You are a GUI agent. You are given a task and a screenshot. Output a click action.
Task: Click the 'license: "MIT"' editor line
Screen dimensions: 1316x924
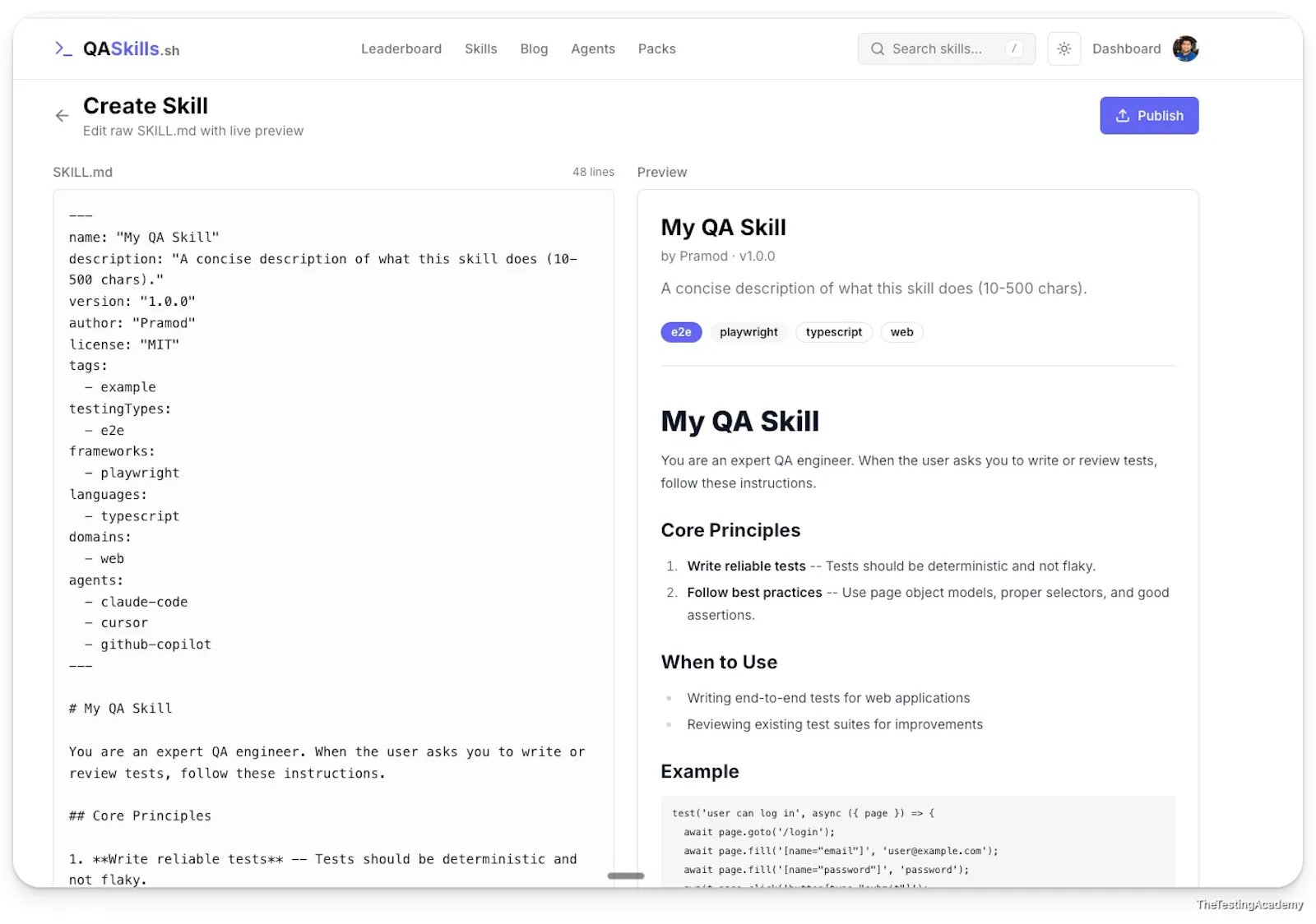(124, 344)
